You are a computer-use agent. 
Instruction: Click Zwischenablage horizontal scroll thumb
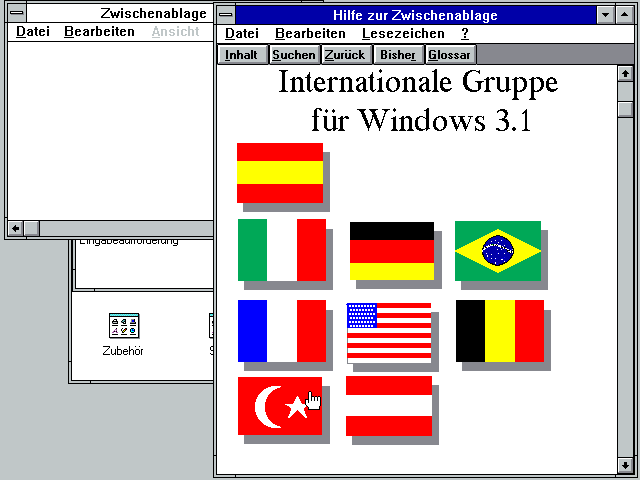click(x=31, y=229)
